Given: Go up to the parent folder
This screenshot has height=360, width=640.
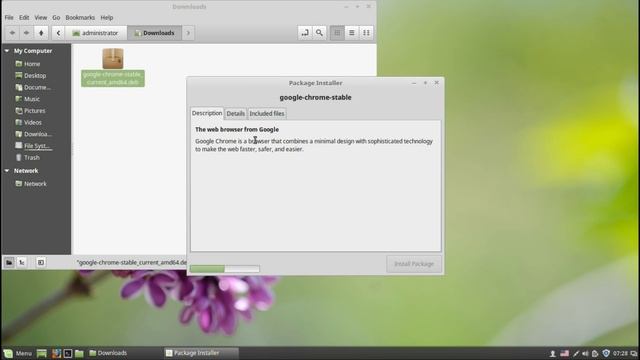Looking at the screenshot, I should (41, 33).
